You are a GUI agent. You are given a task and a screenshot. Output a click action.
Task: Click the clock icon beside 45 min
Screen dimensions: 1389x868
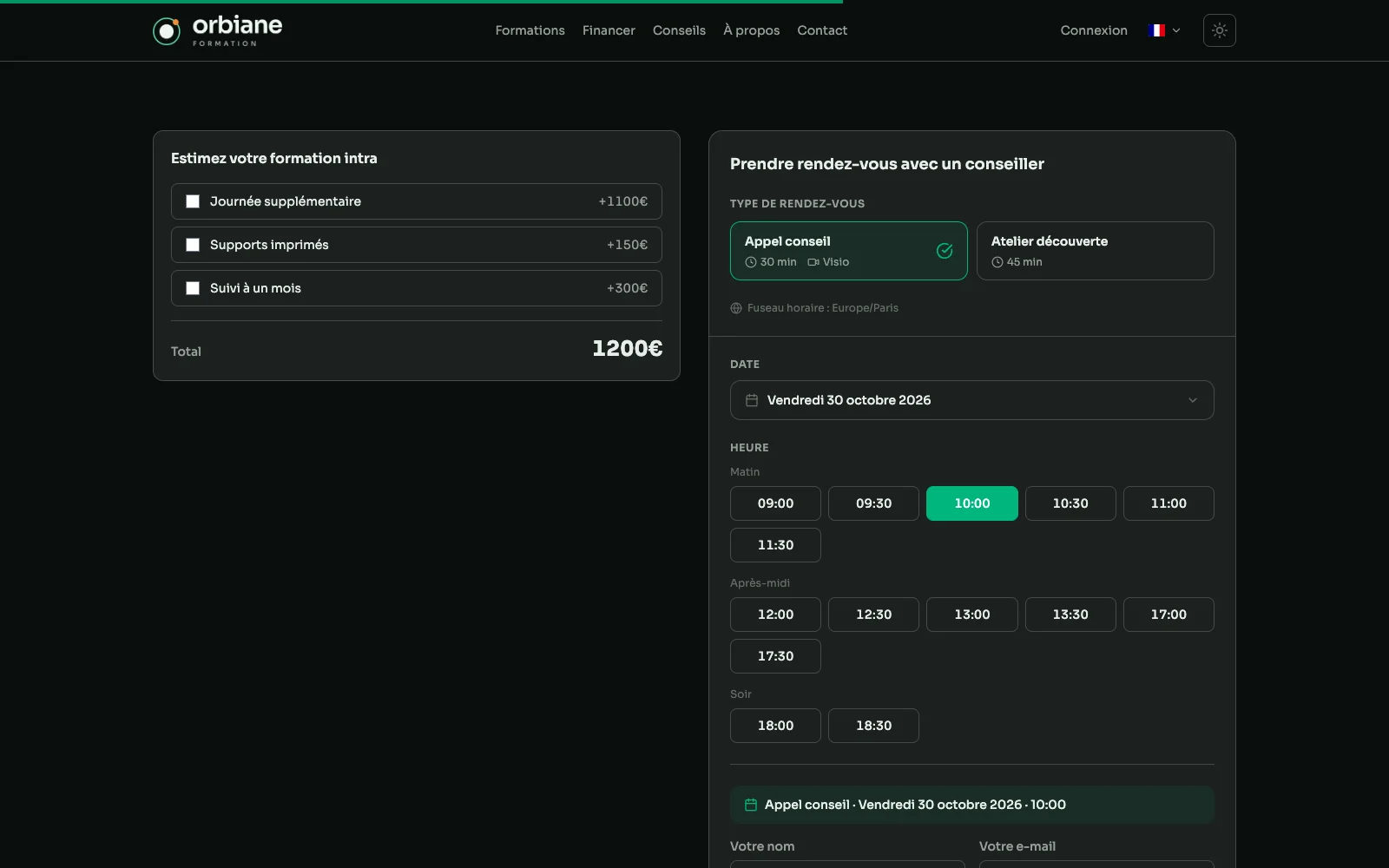[x=997, y=262]
